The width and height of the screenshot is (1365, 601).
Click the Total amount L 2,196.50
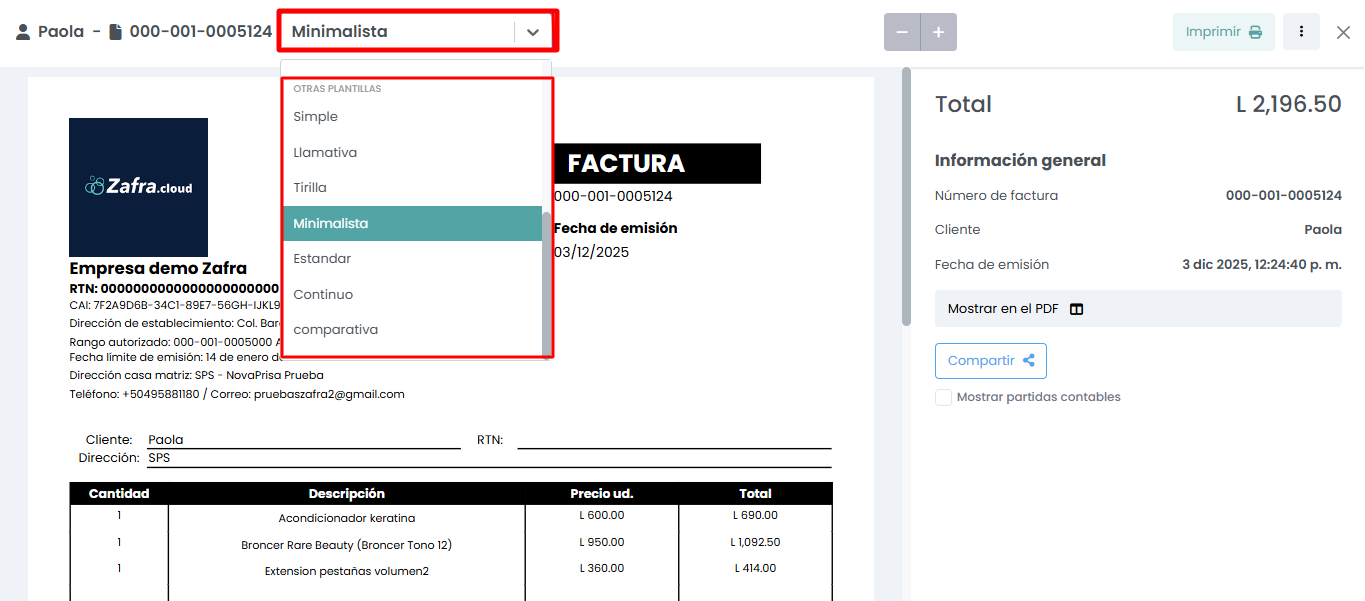1289,104
